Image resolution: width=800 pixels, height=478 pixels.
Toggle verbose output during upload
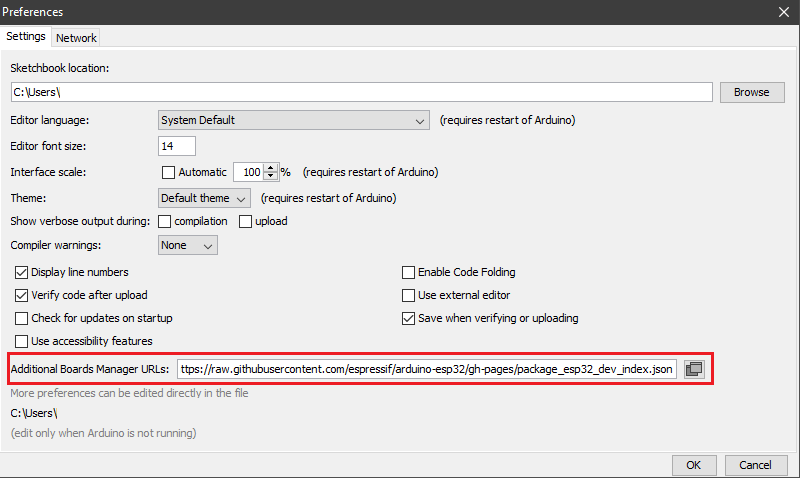(x=245, y=221)
